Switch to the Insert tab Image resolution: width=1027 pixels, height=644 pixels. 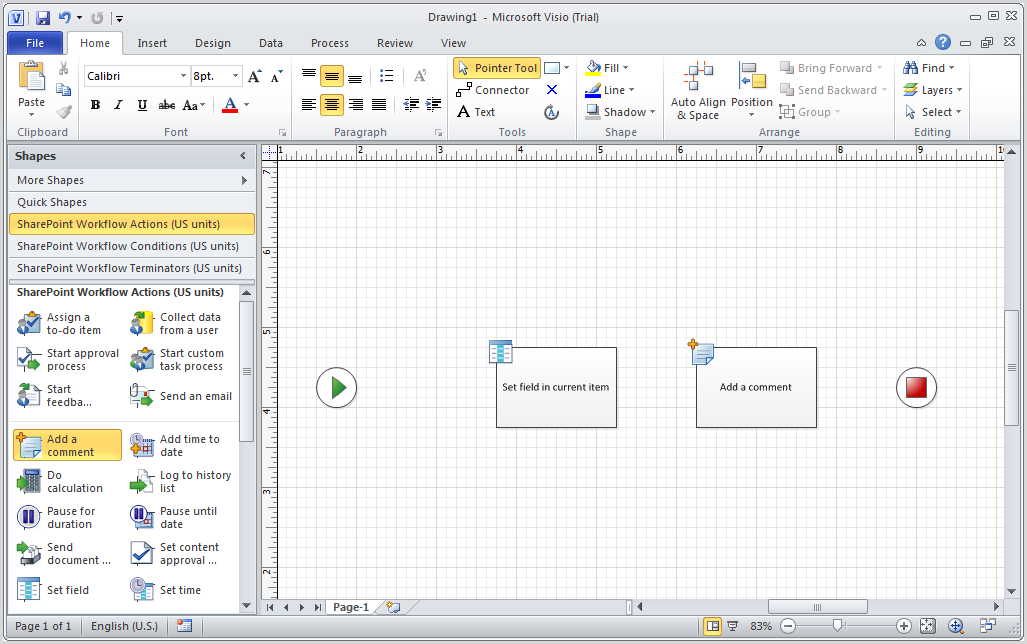pyautogui.click(x=152, y=43)
